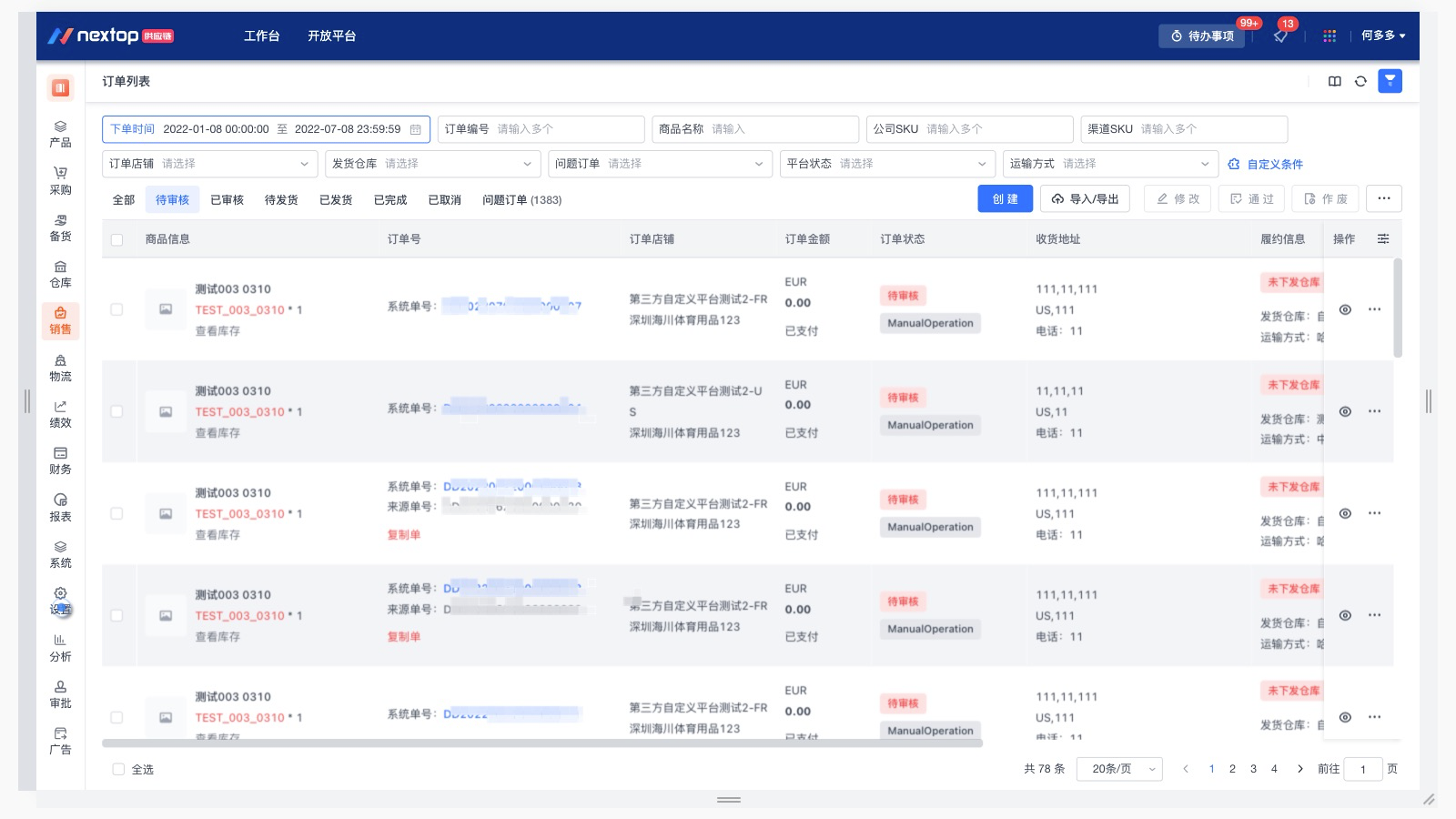Go to 备货 stocking in sidebar
1456x819 pixels.
pyautogui.click(x=60, y=227)
